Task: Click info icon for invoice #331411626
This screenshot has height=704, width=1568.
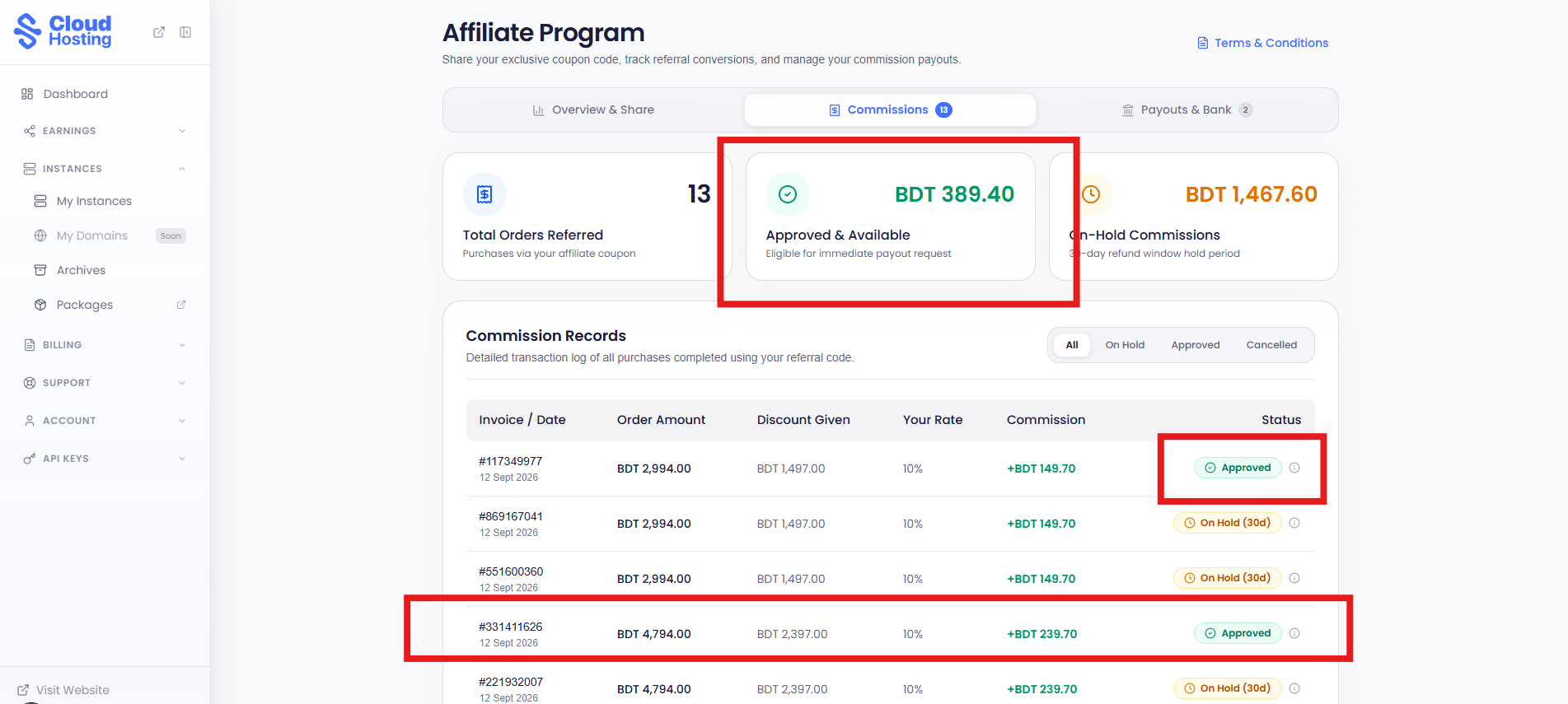Action: 1294,633
